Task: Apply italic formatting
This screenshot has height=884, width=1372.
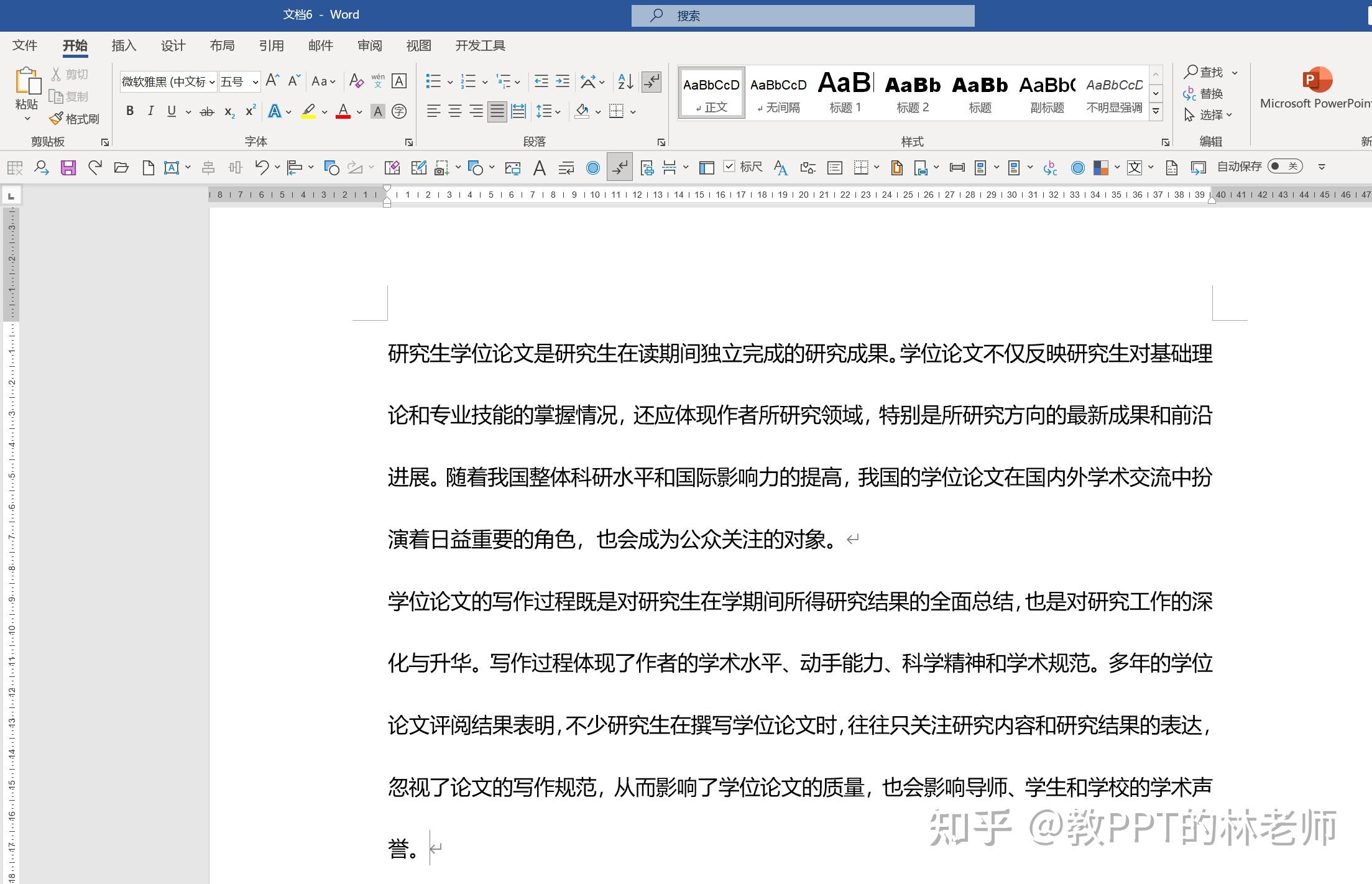Action: click(150, 111)
